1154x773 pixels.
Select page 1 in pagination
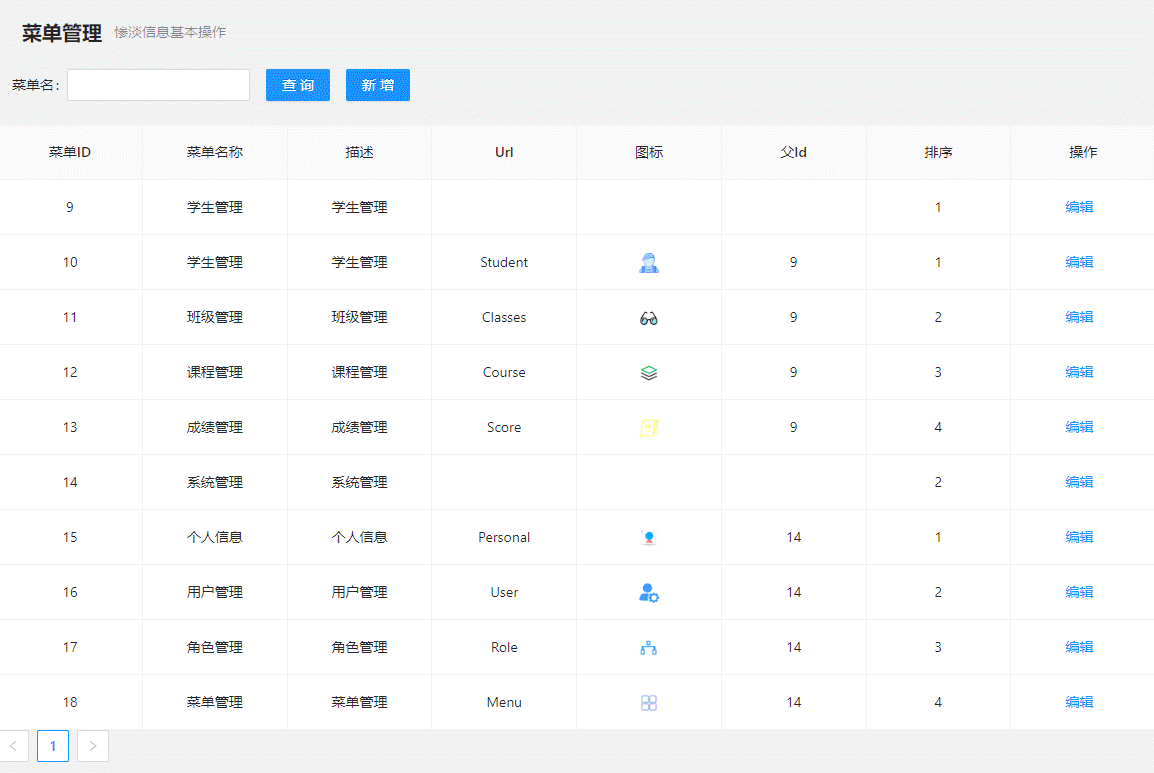[53, 746]
